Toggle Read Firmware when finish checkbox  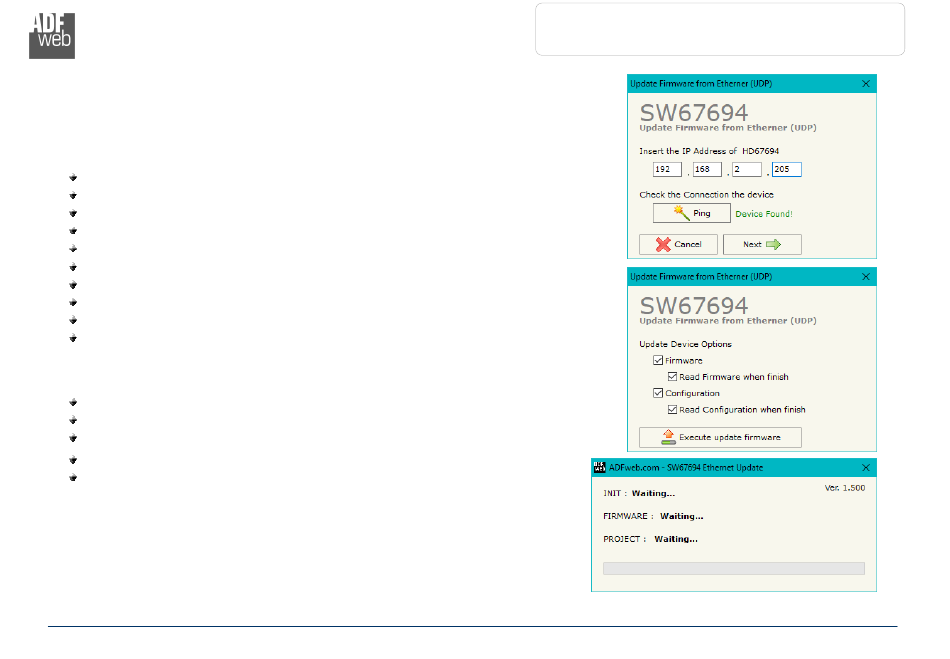pos(673,377)
